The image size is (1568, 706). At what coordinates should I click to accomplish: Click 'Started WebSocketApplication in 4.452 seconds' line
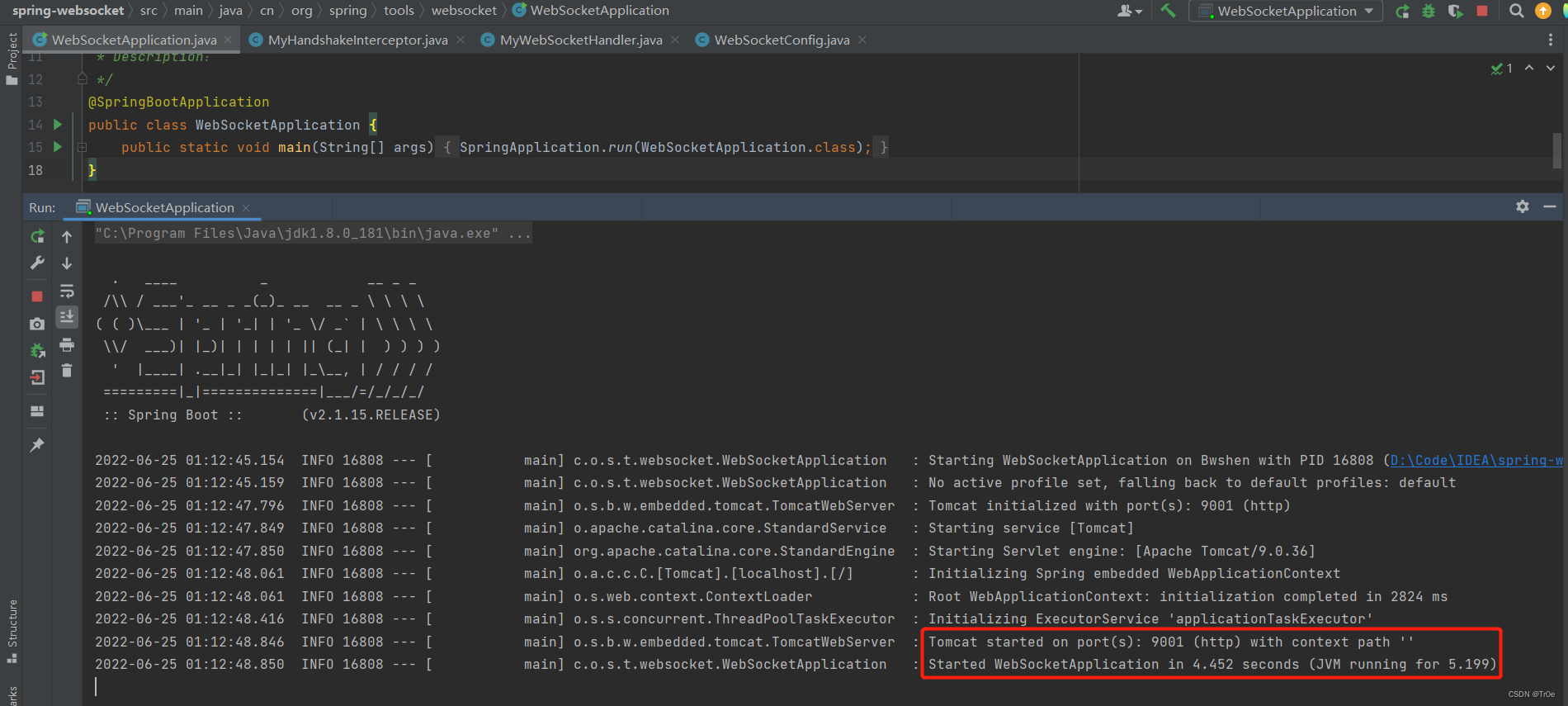(x=1212, y=665)
